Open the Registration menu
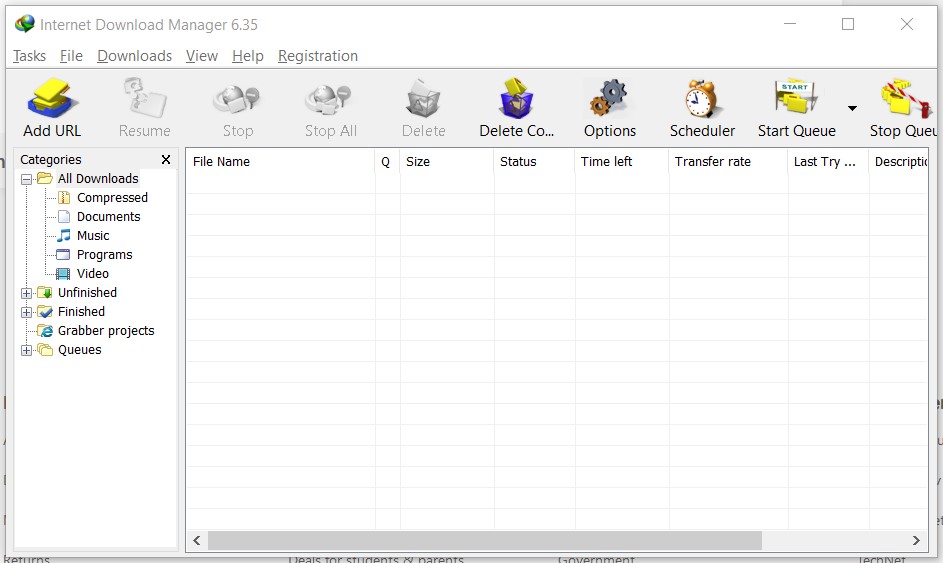This screenshot has width=943, height=563. [318, 56]
